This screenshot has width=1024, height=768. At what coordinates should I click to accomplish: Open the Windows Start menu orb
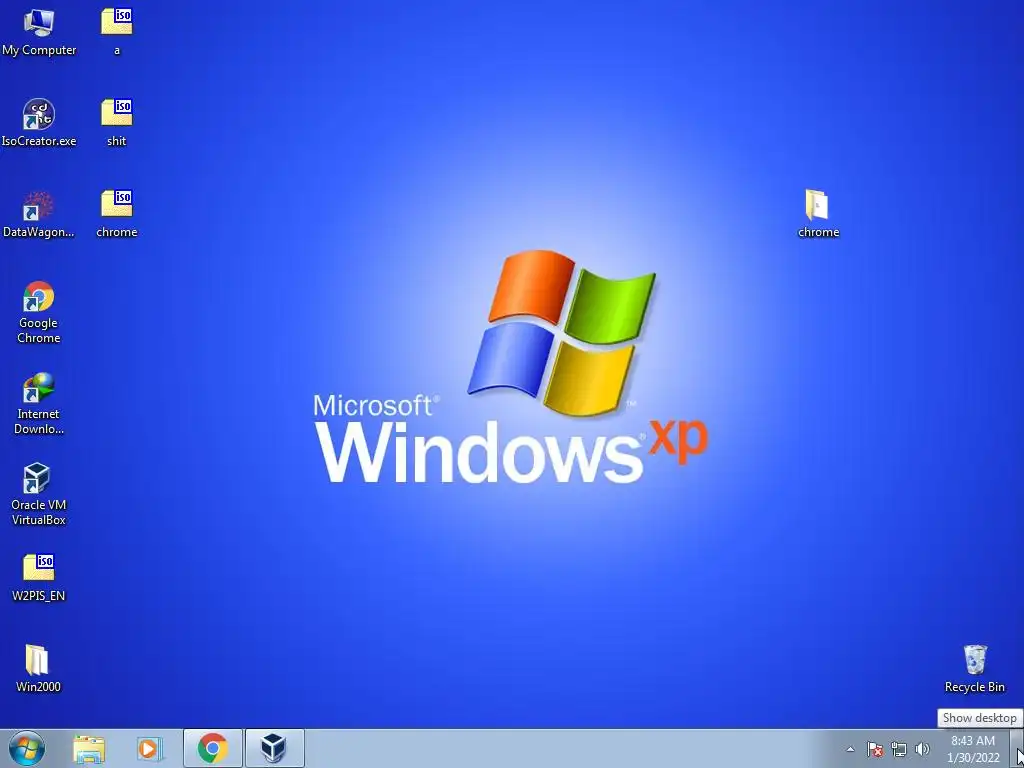click(x=27, y=748)
